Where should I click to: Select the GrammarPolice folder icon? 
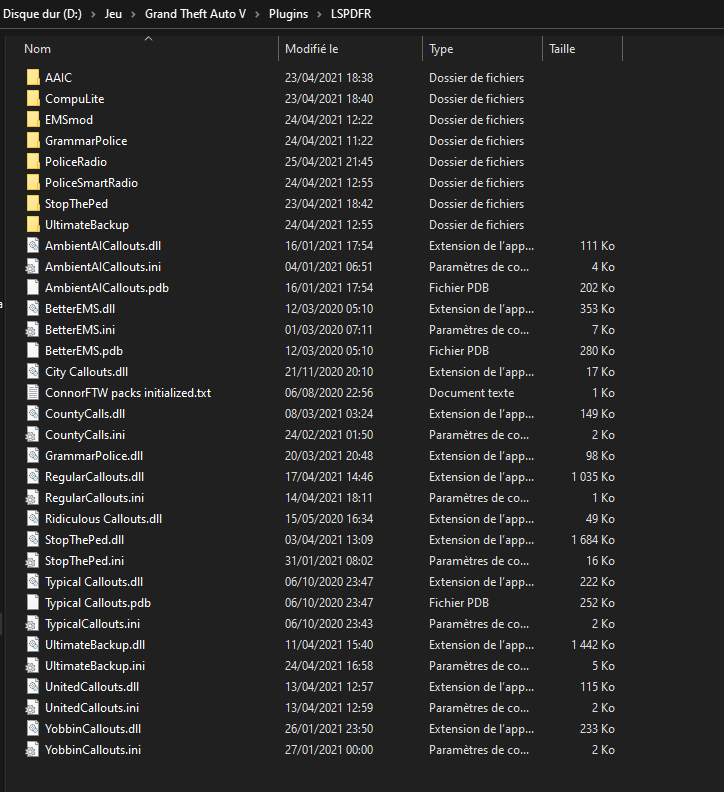(x=33, y=140)
